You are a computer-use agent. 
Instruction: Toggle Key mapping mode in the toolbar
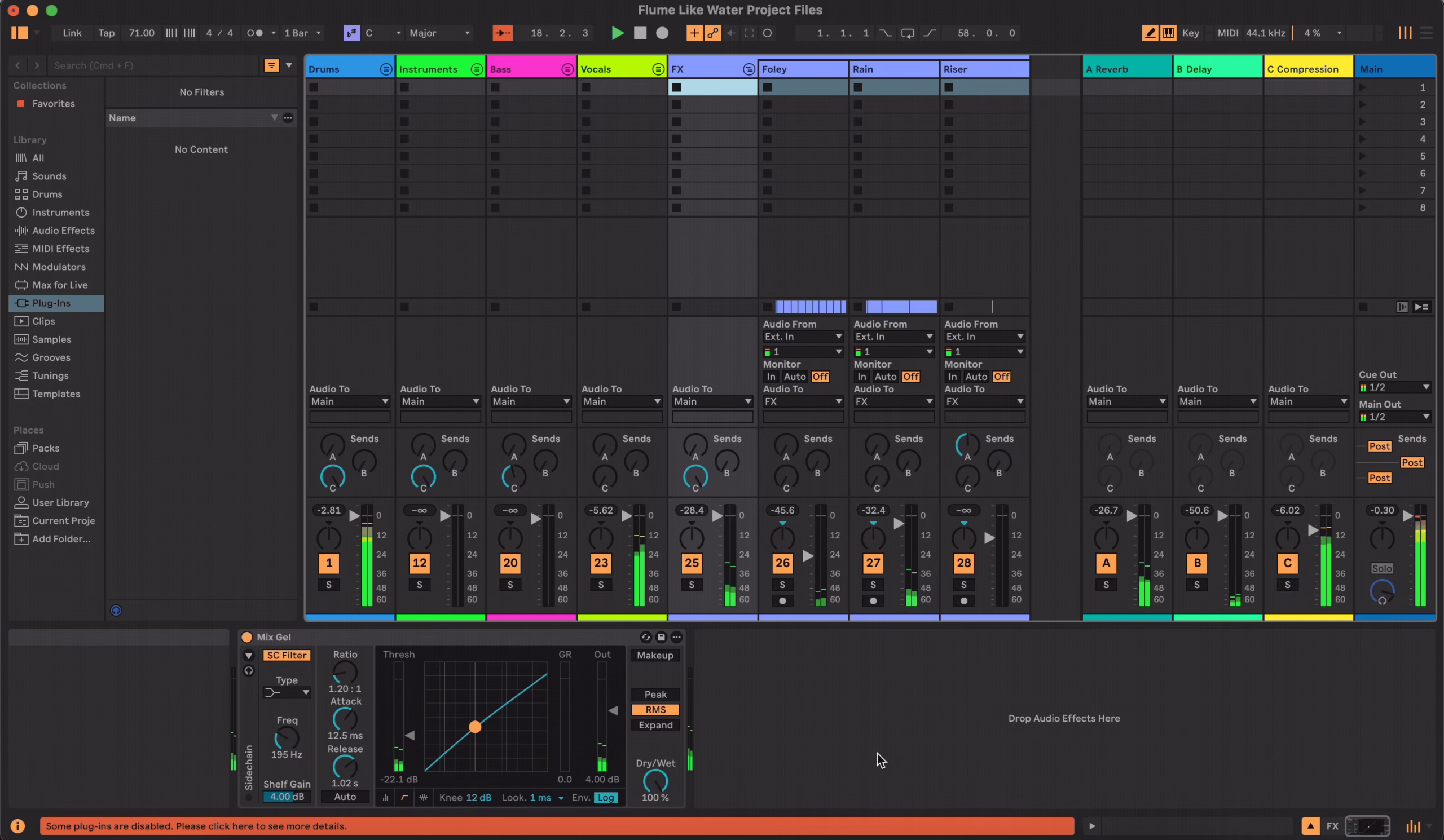click(1190, 33)
